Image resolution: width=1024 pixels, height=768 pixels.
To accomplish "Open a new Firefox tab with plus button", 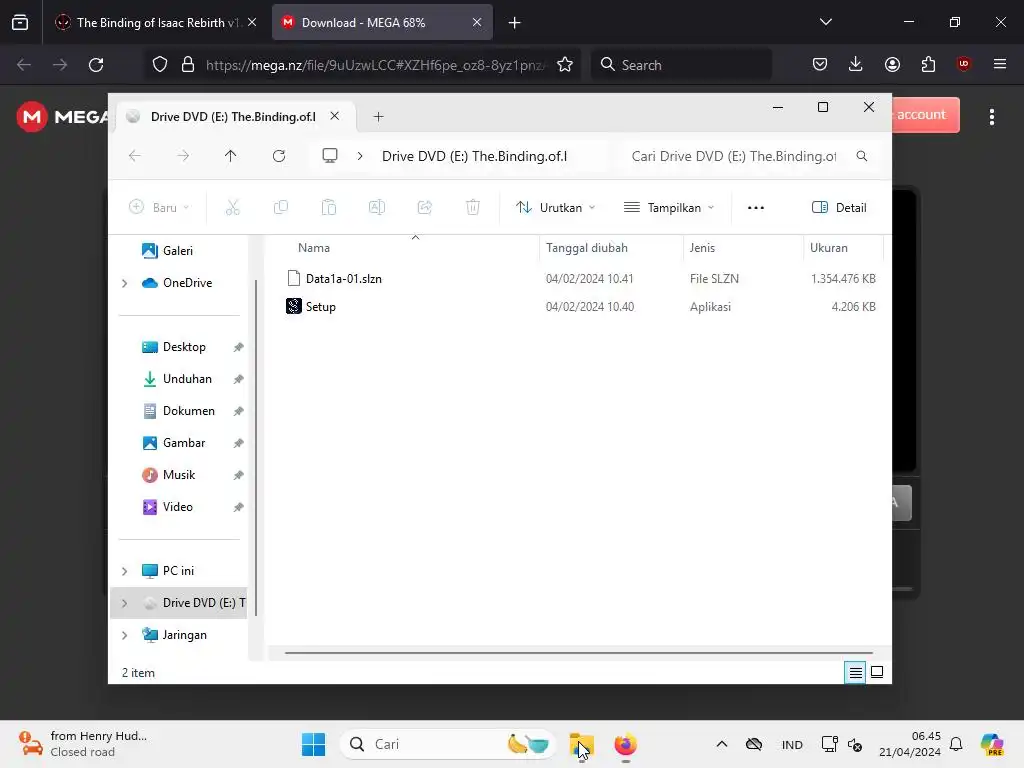I will pyautogui.click(x=515, y=23).
